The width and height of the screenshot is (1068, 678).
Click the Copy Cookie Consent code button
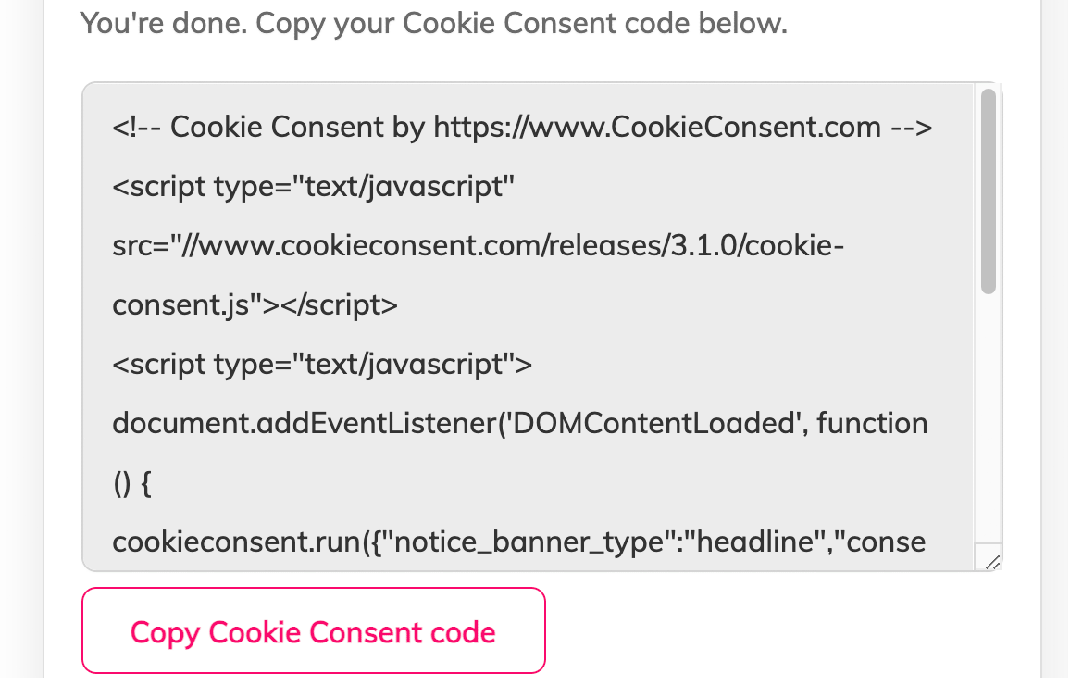coord(313,632)
